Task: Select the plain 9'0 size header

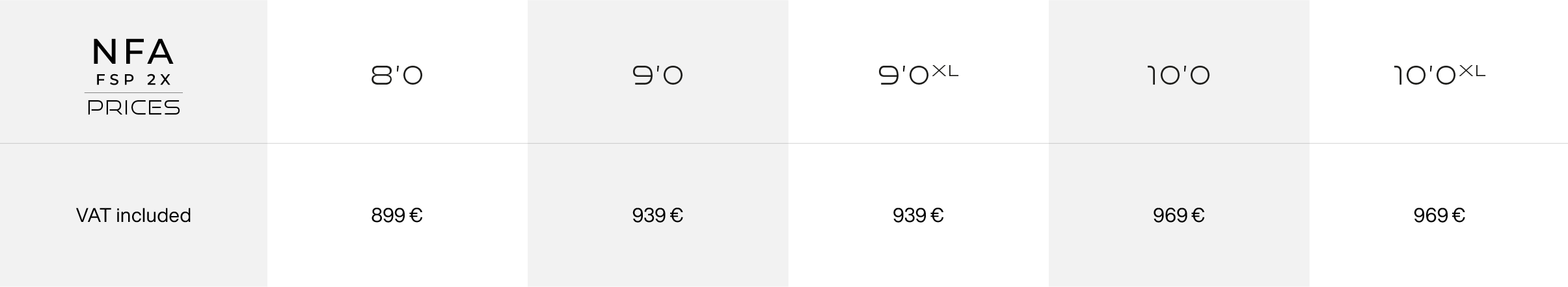Action: click(658, 75)
